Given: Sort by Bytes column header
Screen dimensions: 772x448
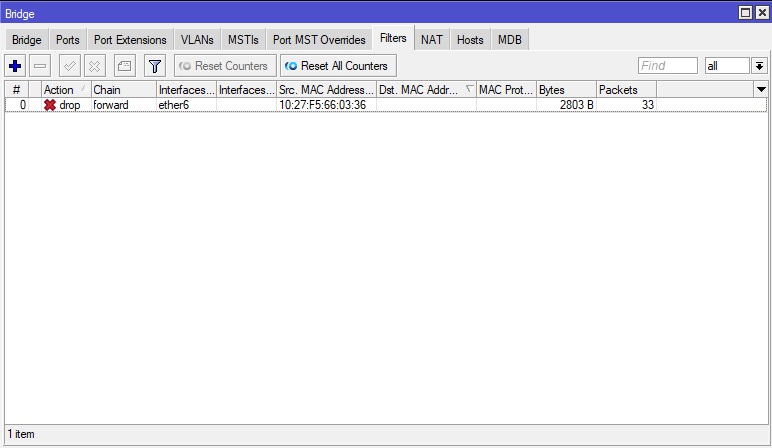Looking at the screenshot, I should click(x=566, y=90).
